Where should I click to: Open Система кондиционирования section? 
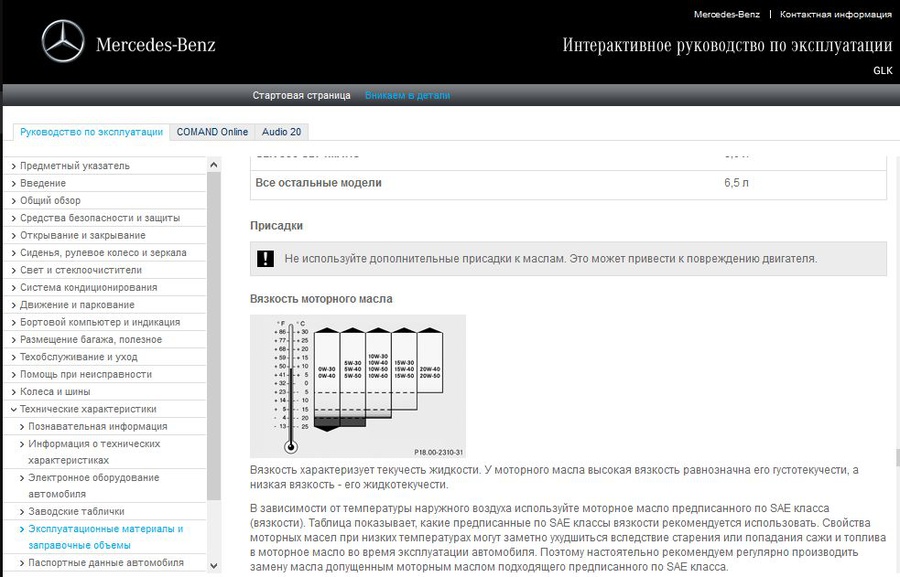88,287
